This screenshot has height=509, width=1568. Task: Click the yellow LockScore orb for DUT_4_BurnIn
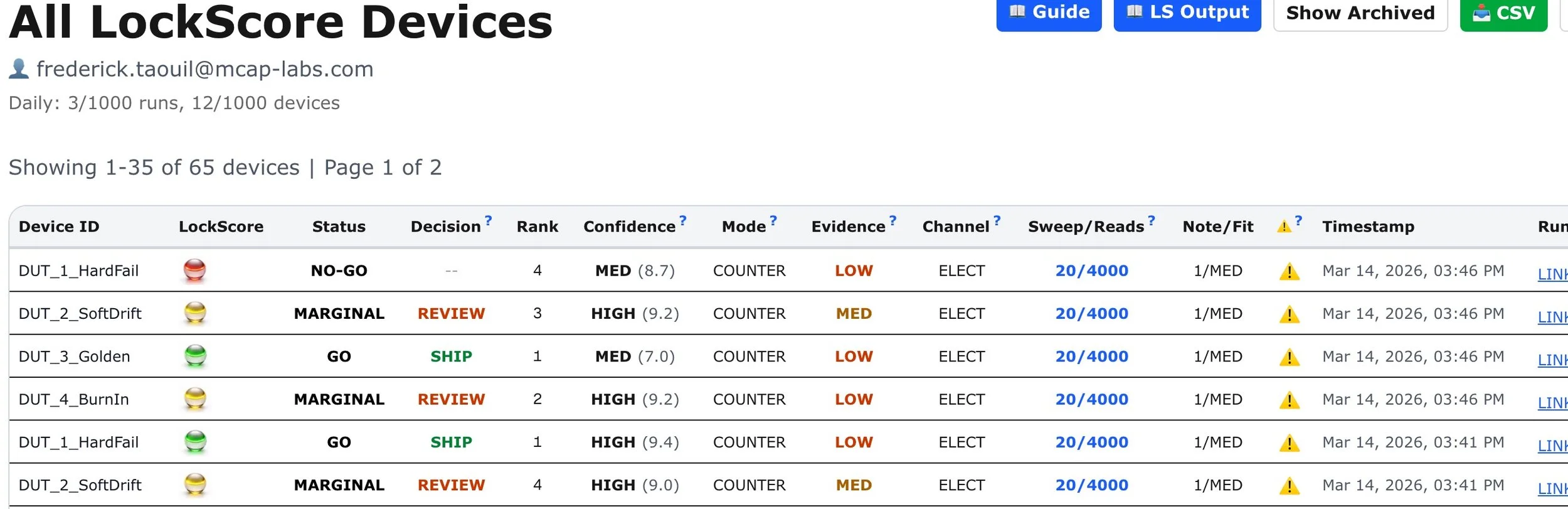(195, 399)
